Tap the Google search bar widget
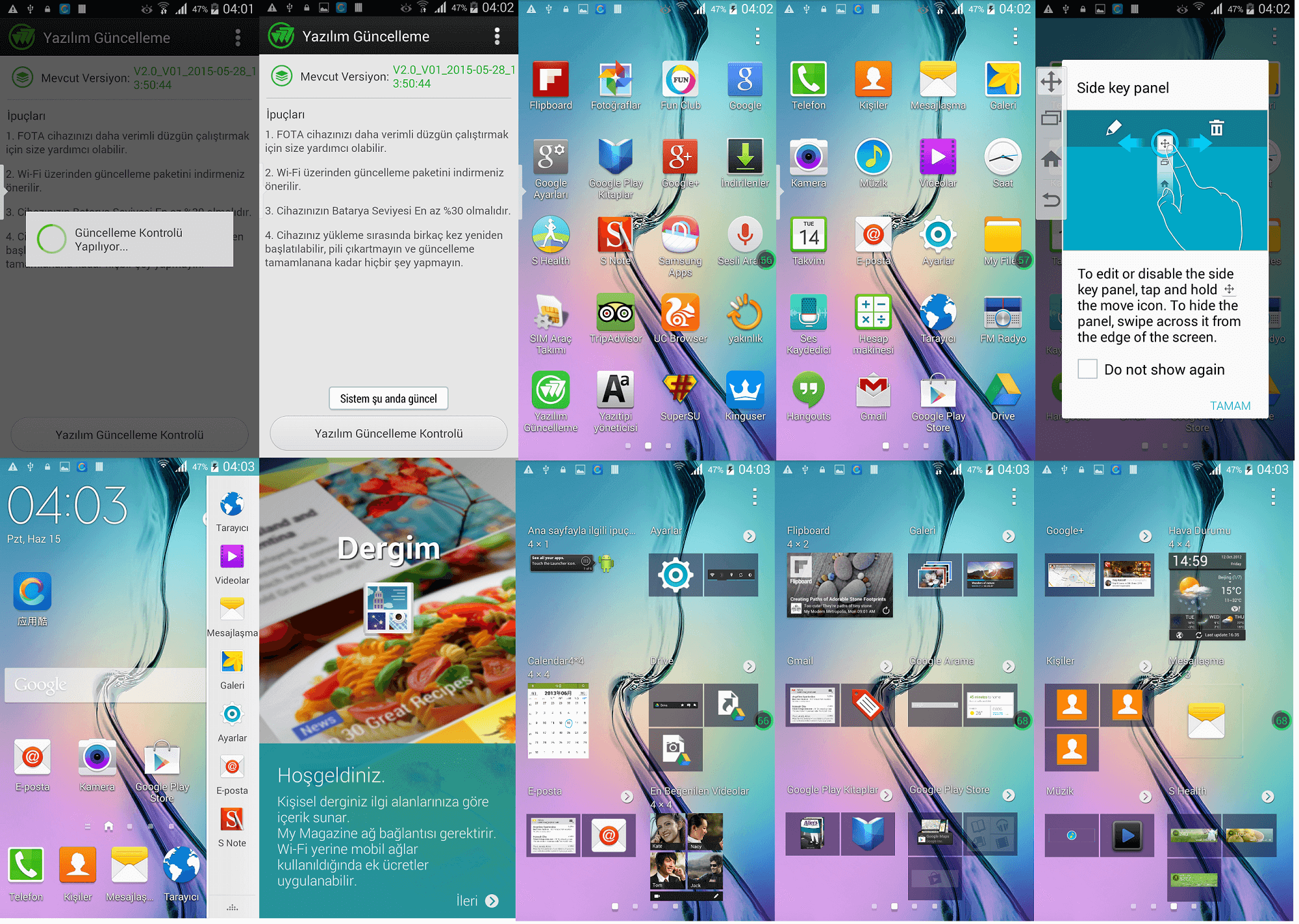 pos(104,685)
